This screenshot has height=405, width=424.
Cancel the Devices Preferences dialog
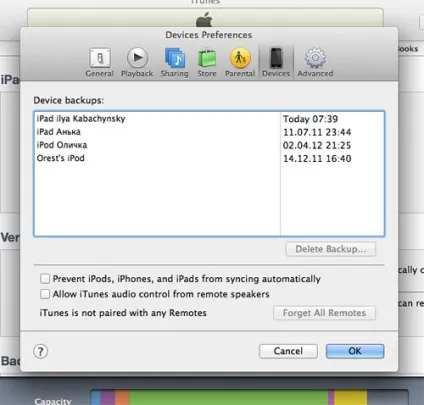288,351
